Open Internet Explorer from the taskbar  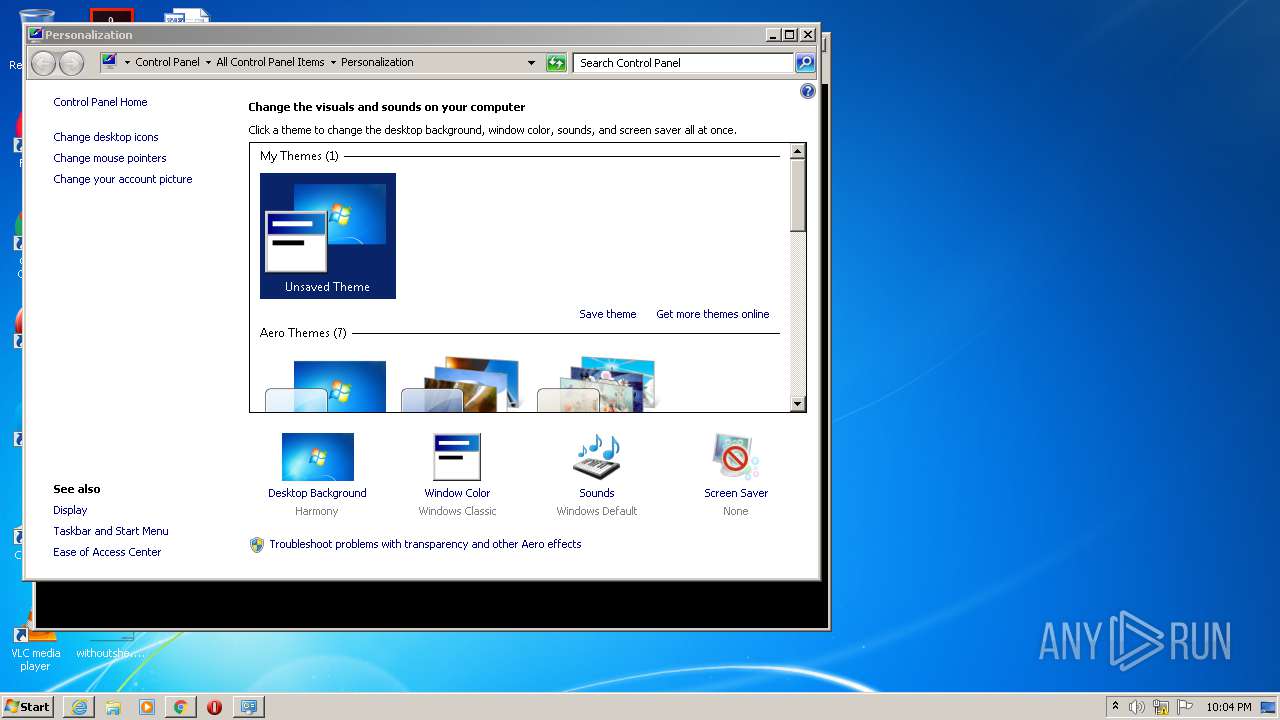[79, 707]
